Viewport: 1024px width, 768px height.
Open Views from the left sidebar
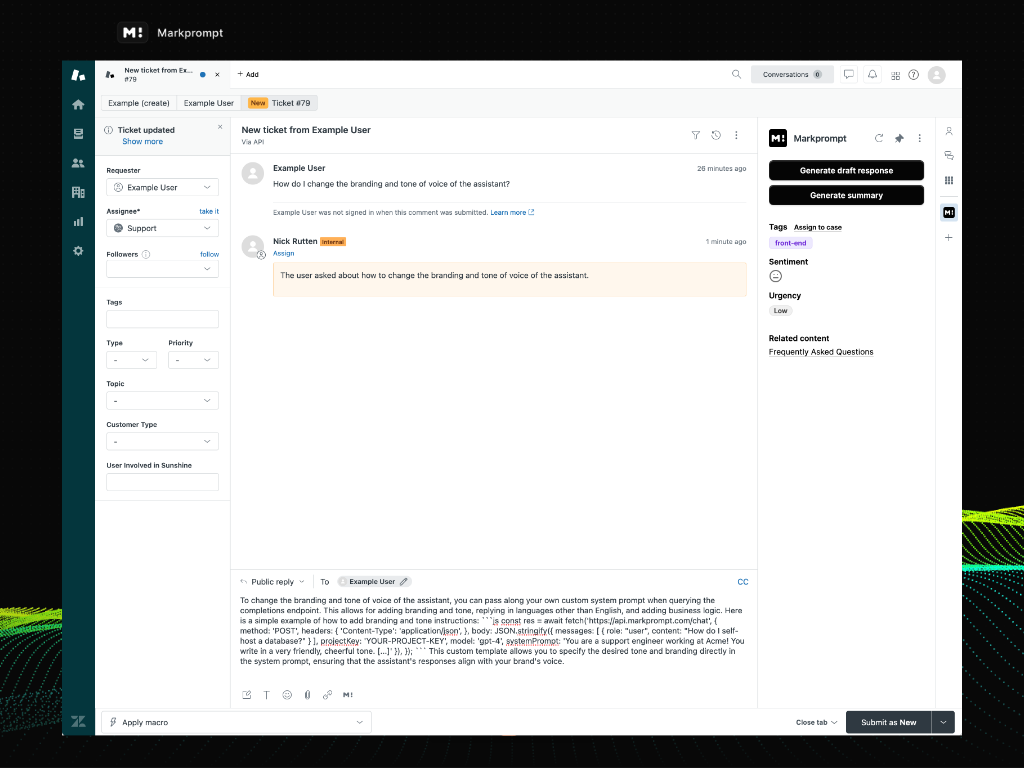point(78,134)
